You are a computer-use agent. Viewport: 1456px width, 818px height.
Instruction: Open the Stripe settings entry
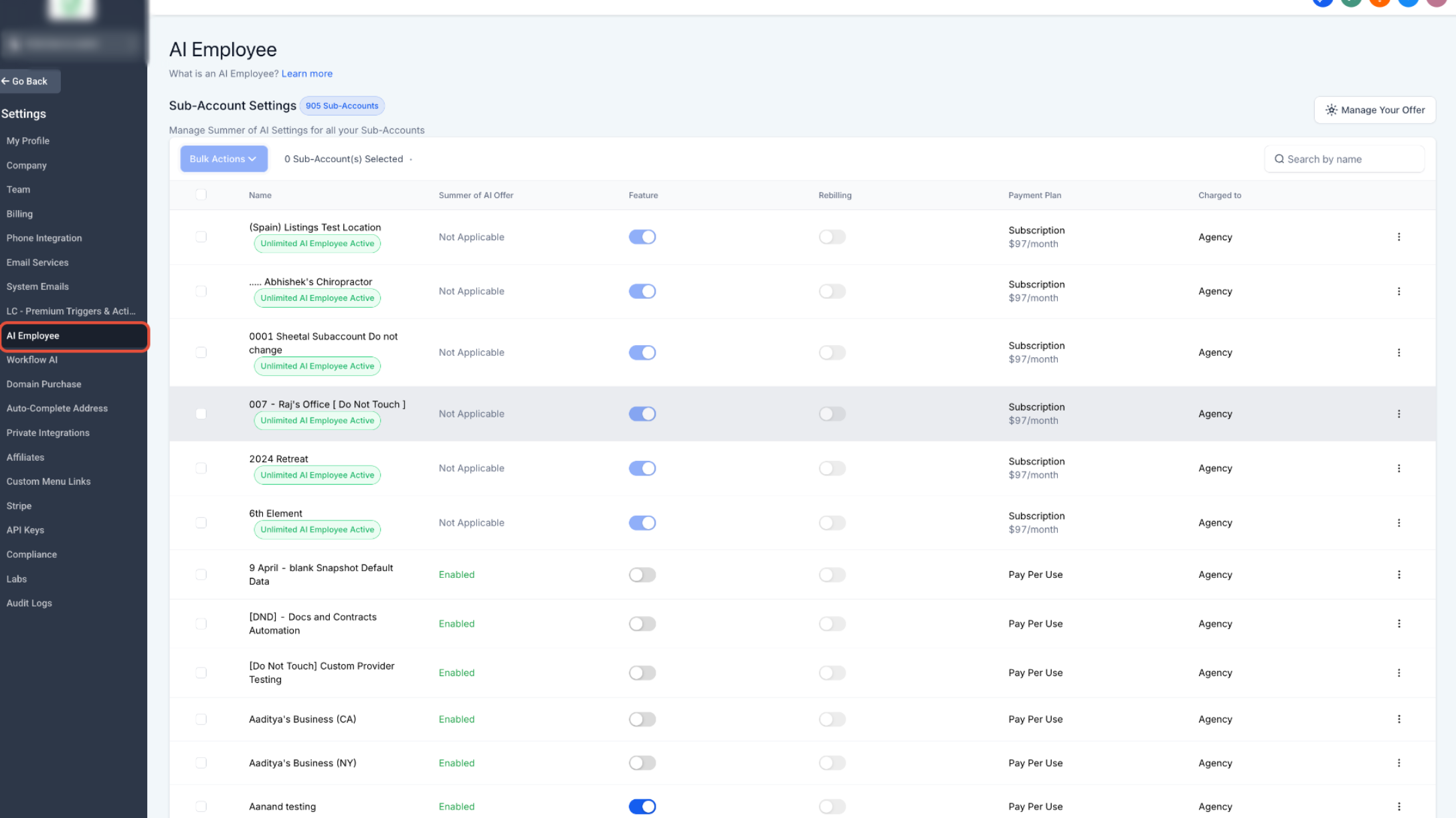(x=19, y=506)
